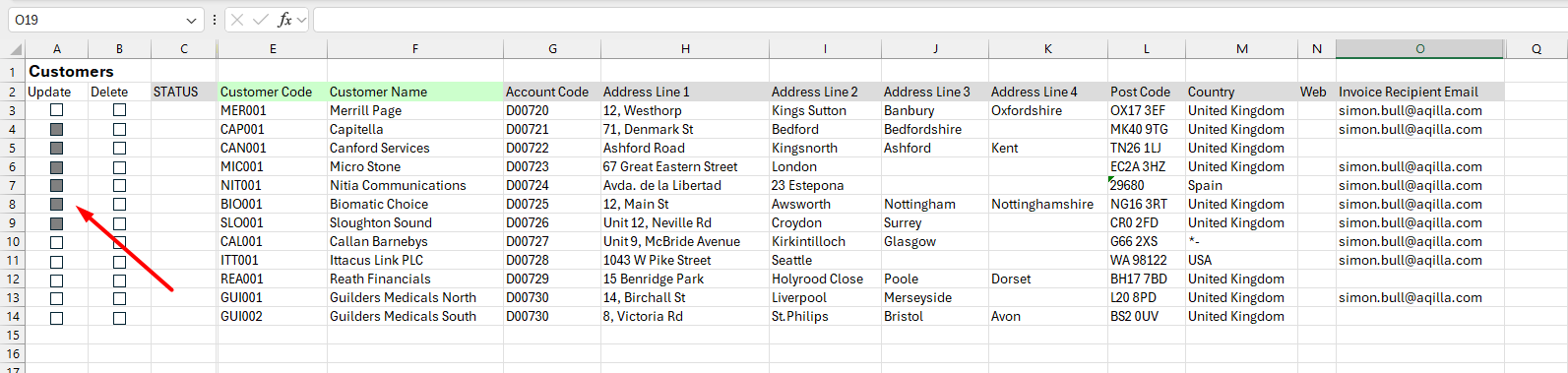Select the column F header

(x=414, y=49)
